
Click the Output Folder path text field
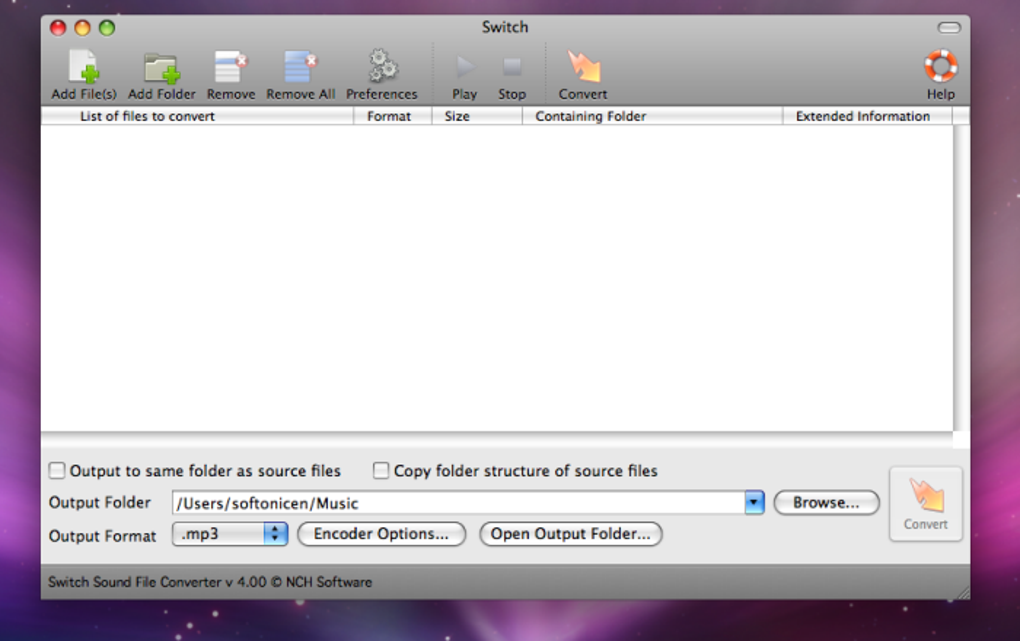pos(459,503)
